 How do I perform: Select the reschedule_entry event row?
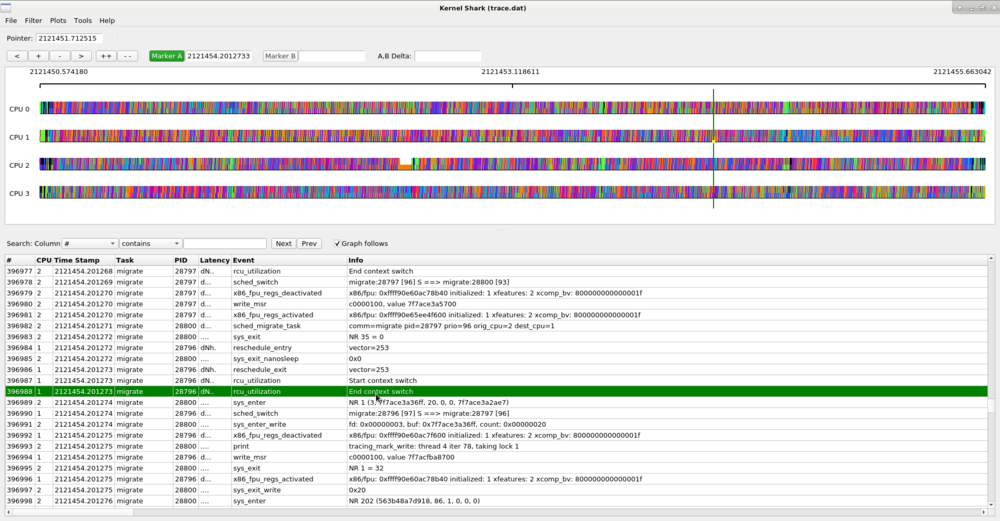[x=496, y=348]
